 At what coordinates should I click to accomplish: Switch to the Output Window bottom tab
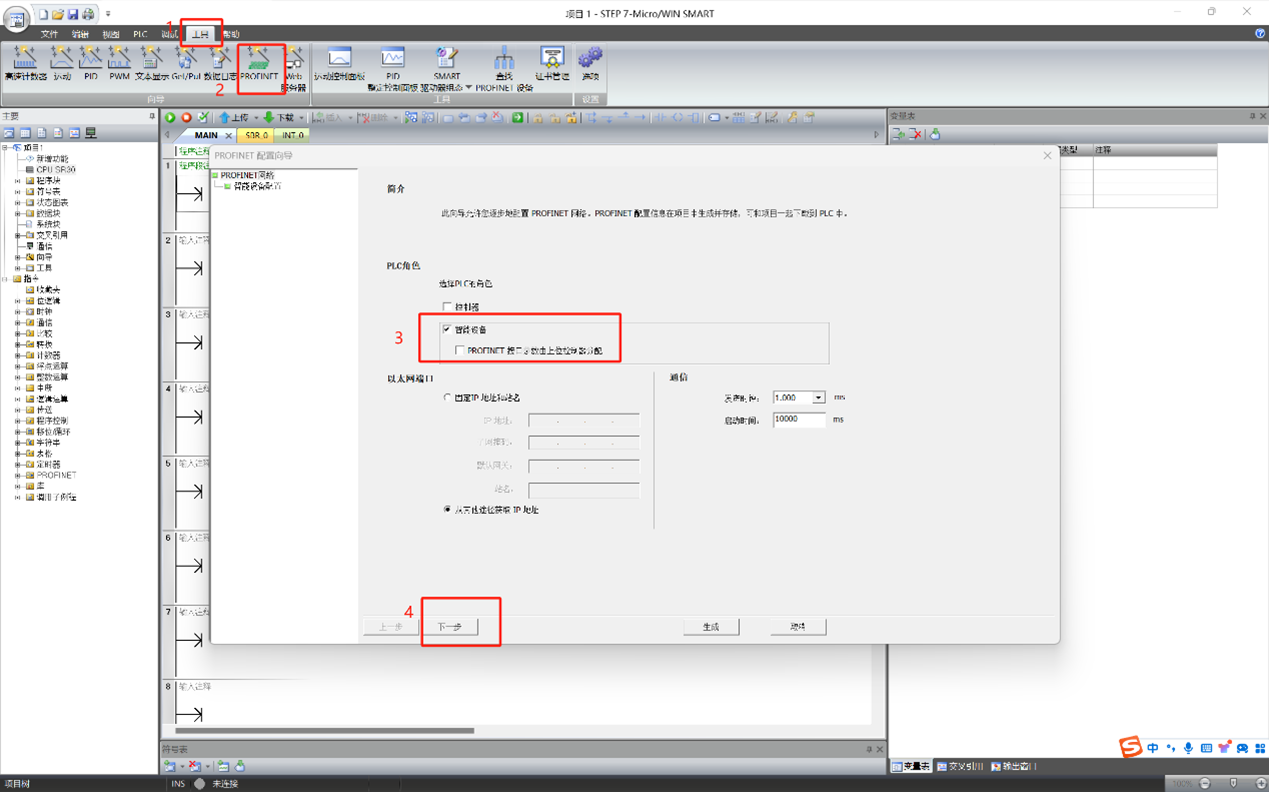(1014, 766)
